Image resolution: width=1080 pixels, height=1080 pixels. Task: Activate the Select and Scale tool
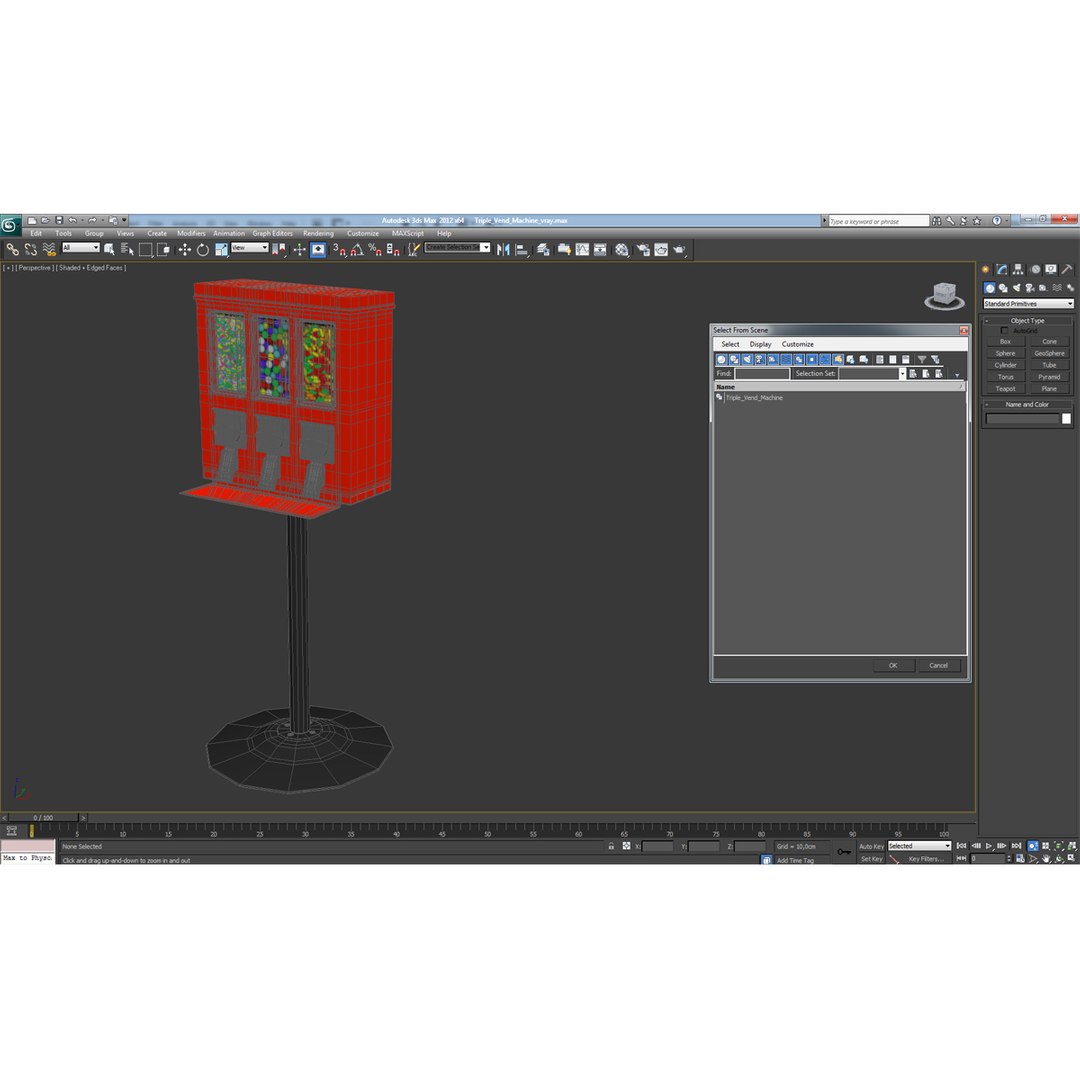[x=221, y=249]
